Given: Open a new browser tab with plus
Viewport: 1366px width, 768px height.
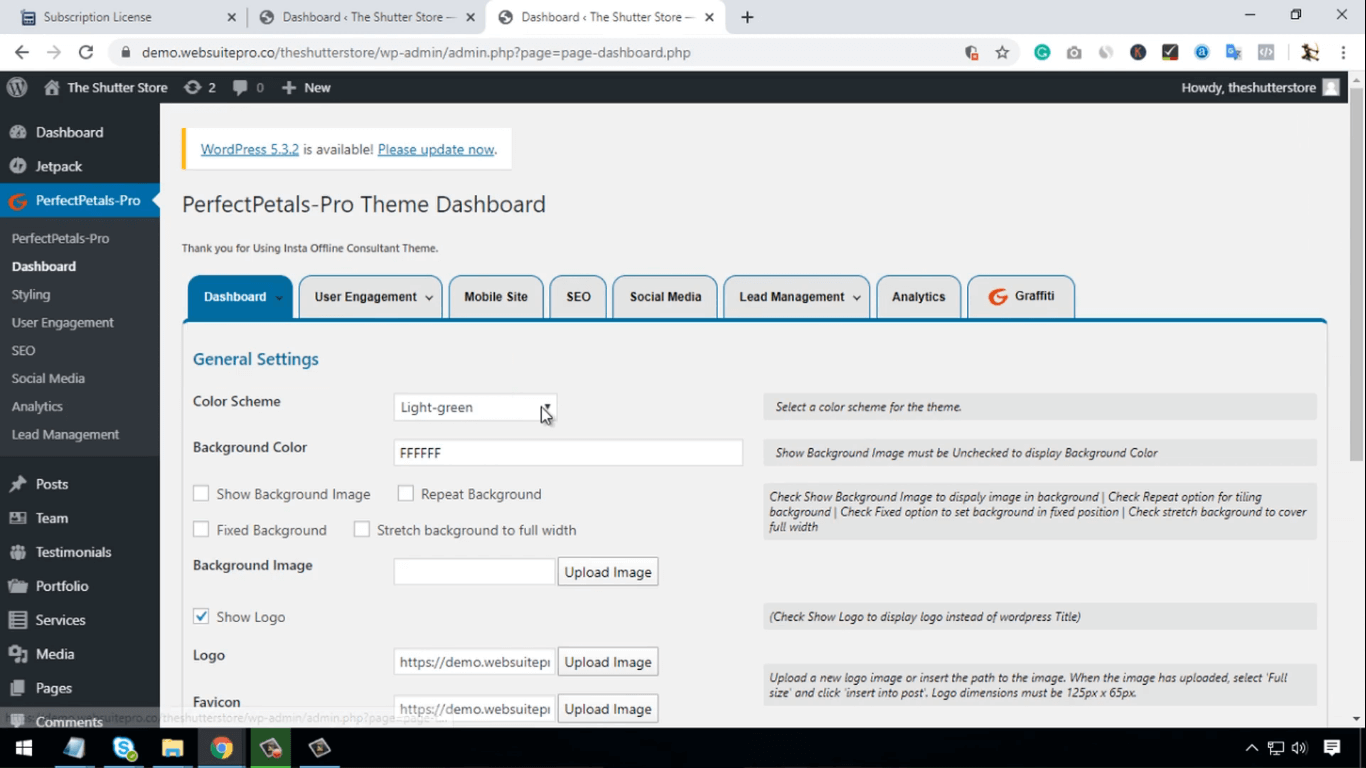Looking at the screenshot, I should [x=747, y=17].
